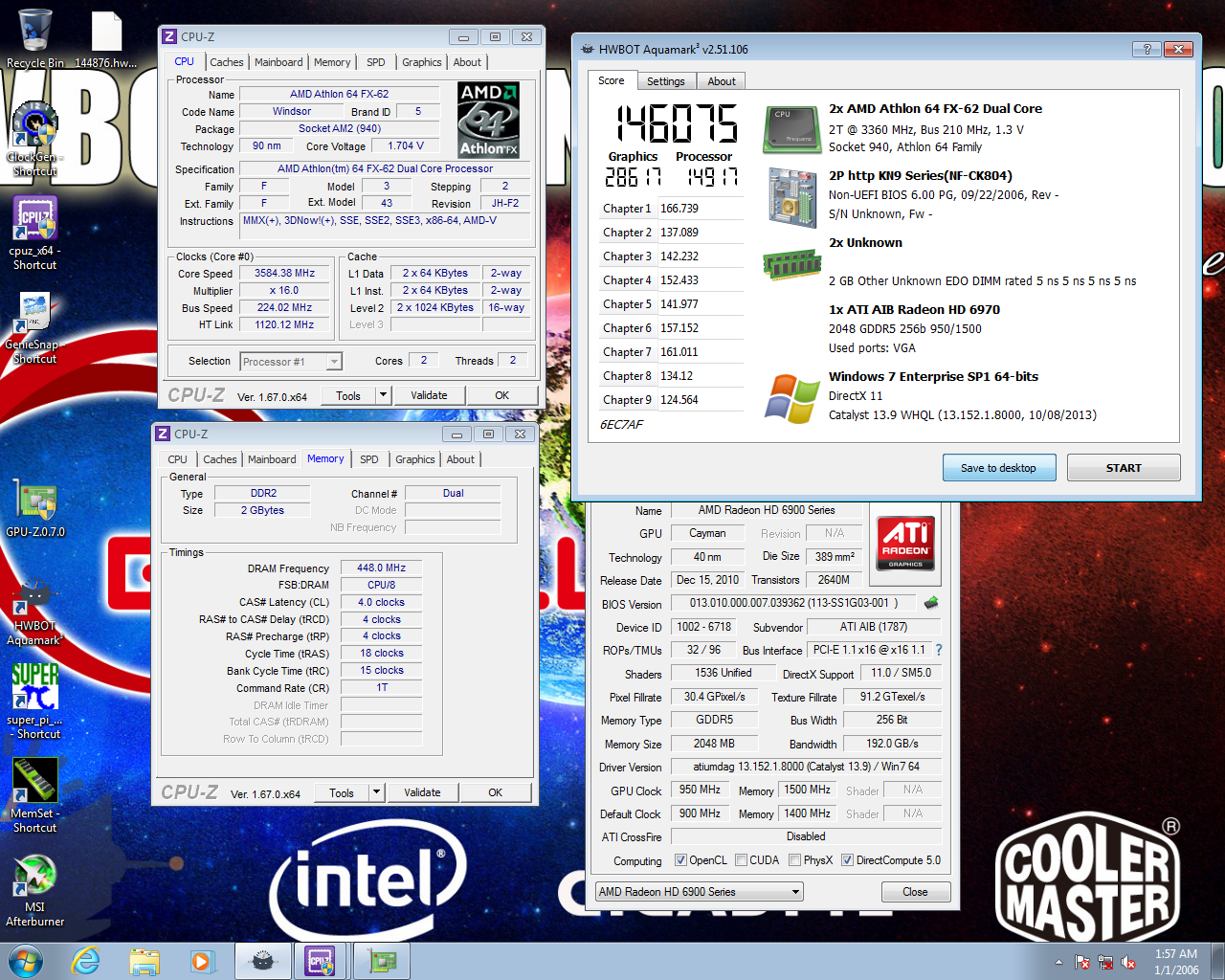
Task: Click the BIOS Version 013.010.000.007.039362 field
Action: click(x=793, y=603)
